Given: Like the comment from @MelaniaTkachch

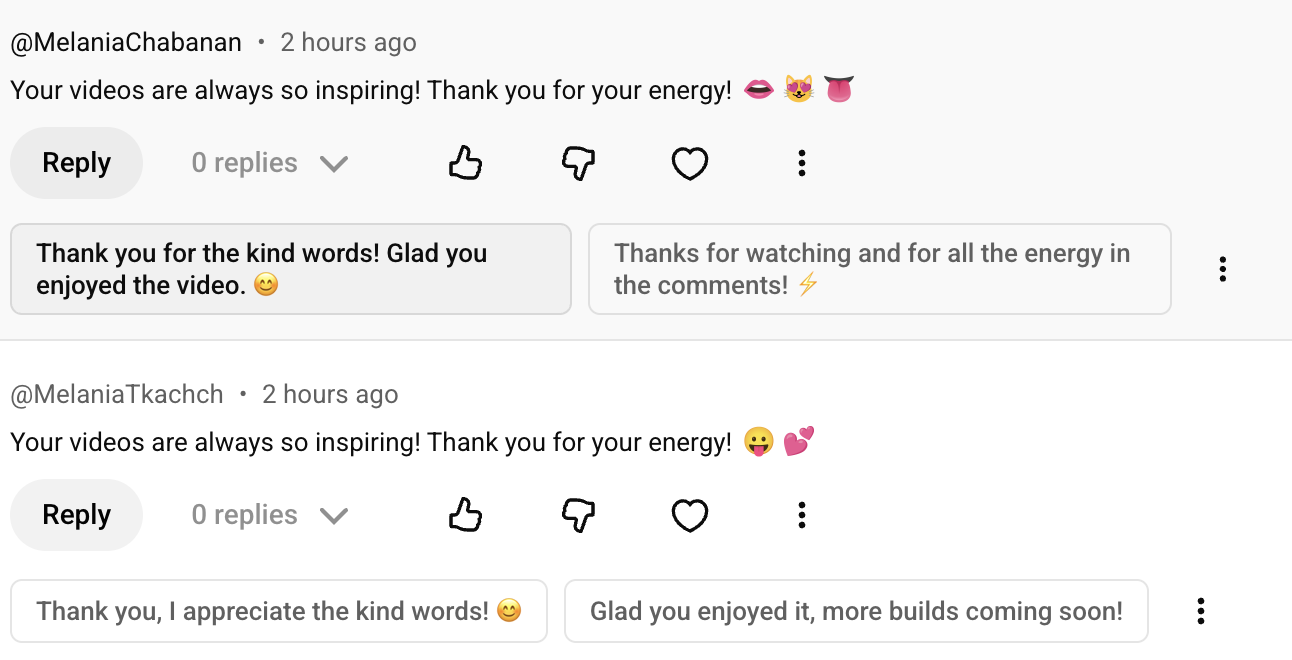Looking at the screenshot, I should (x=465, y=515).
